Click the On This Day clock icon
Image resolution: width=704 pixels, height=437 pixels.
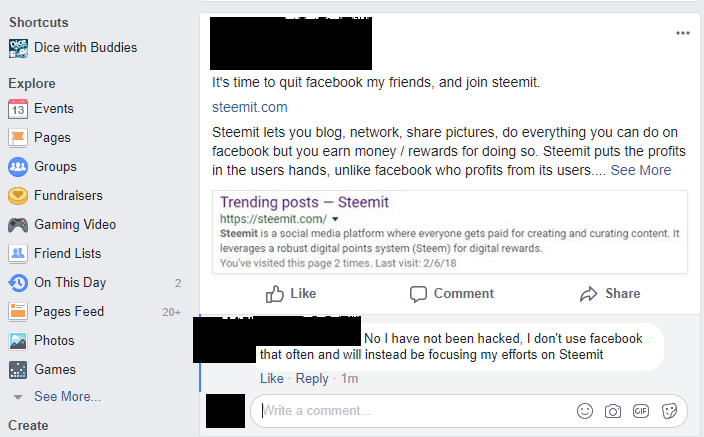pos(18,283)
